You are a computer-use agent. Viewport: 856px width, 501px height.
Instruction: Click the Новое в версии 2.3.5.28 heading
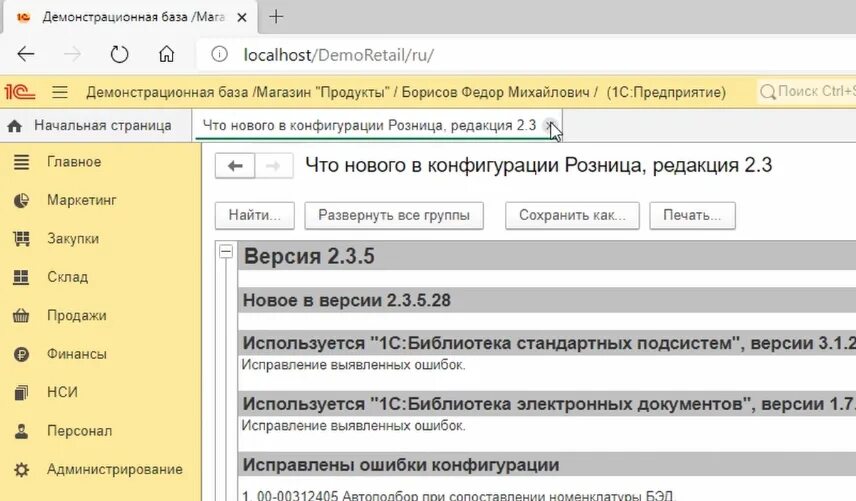(347, 301)
